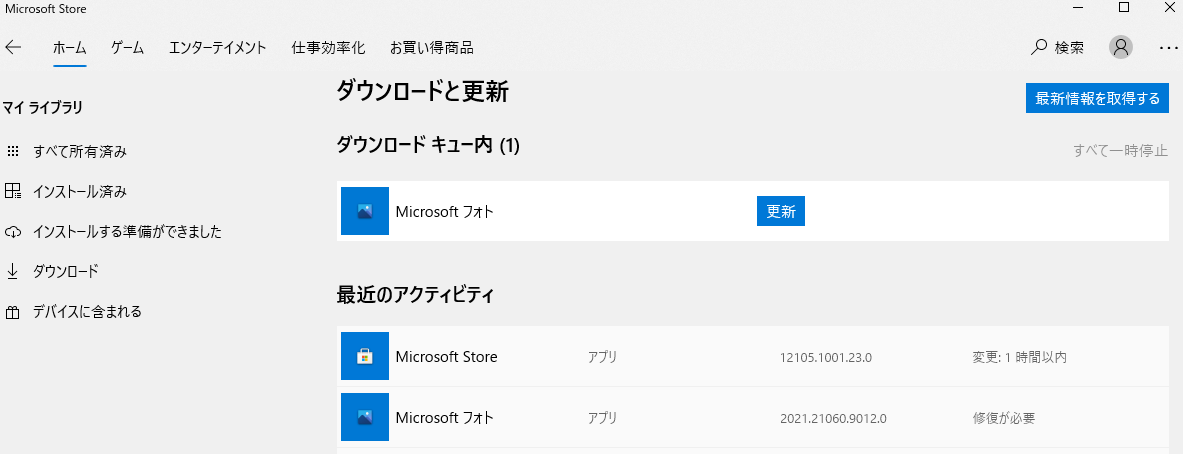
Task: Minimize the Microsoft Store window
Action: click(1080, 8)
